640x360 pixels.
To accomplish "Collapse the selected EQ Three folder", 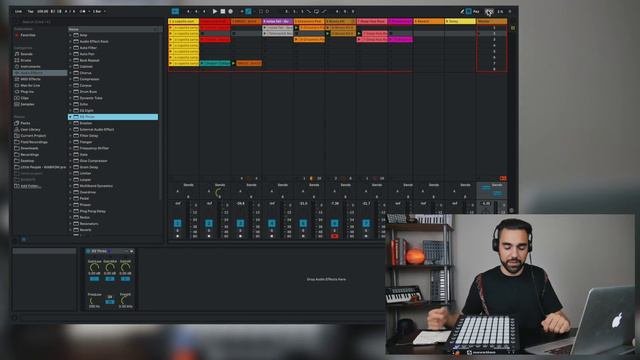I will [70, 117].
